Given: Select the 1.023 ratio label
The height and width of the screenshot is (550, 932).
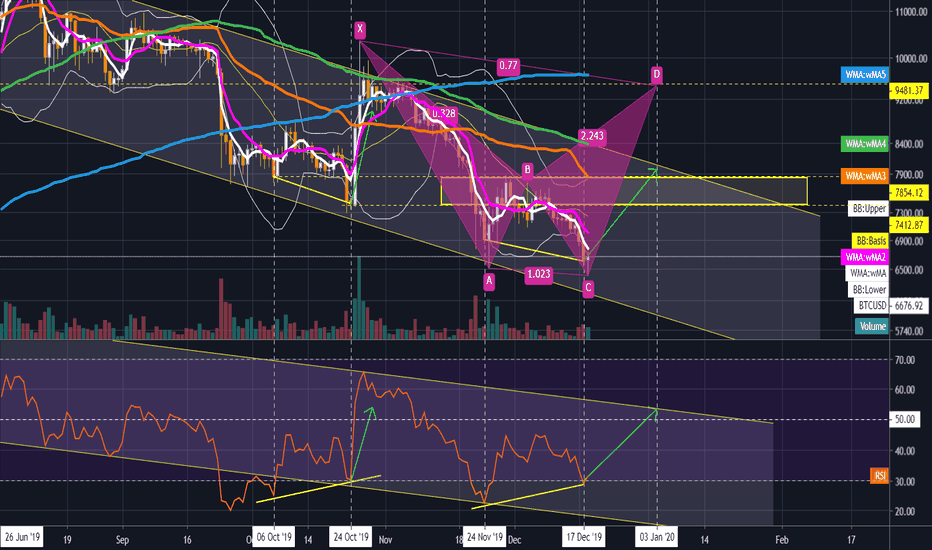Looking at the screenshot, I should (x=539, y=274).
